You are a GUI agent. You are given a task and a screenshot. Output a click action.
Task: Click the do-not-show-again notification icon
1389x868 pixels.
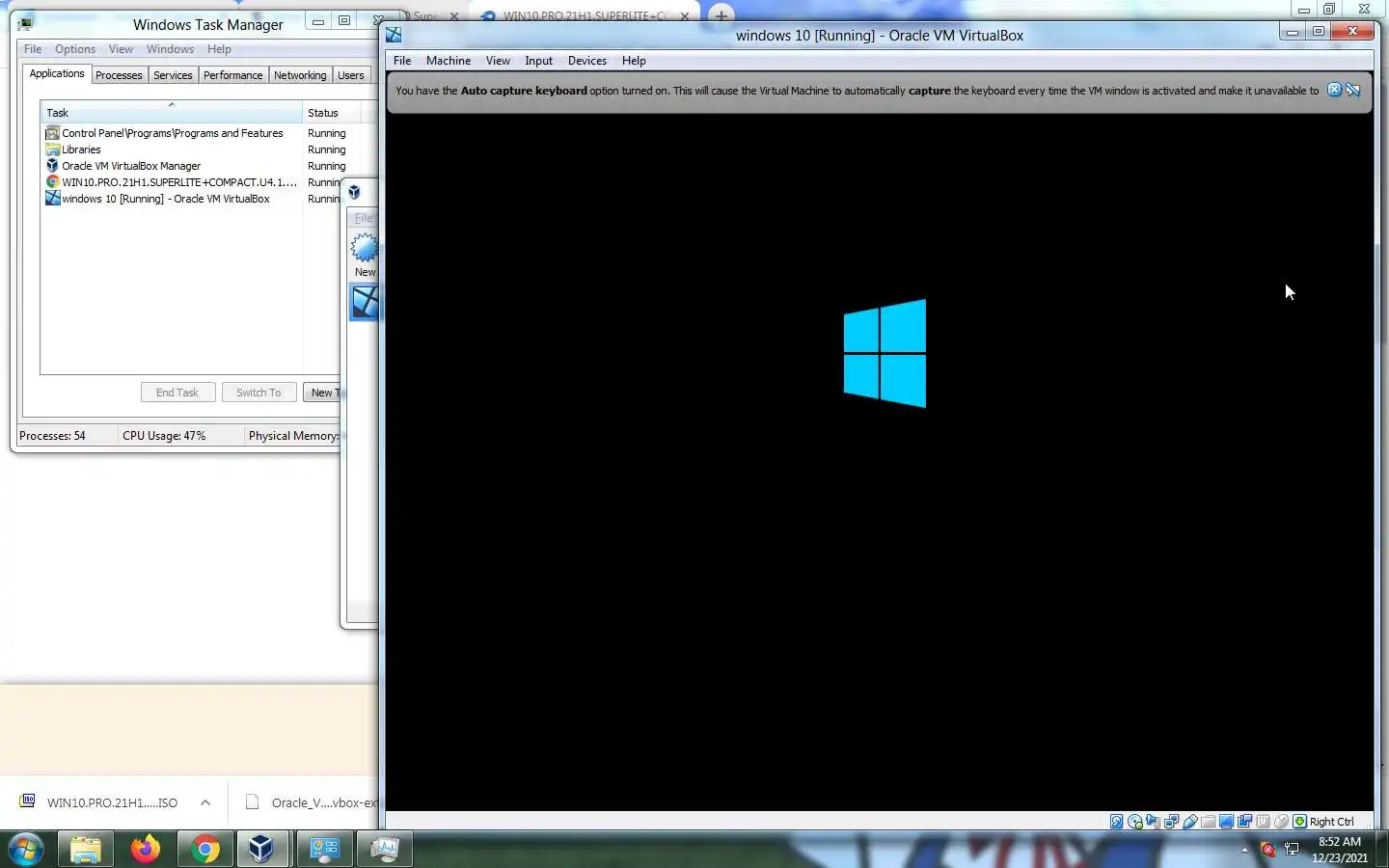tap(1353, 90)
